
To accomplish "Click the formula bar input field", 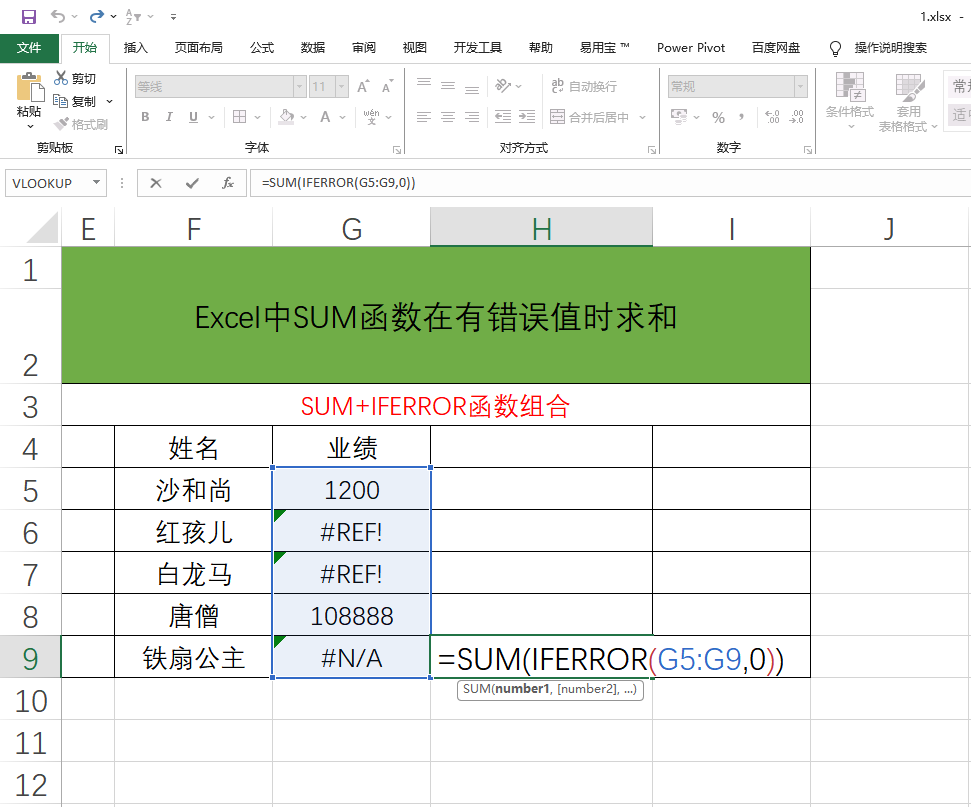I will pyautogui.click(x=610, y=183).
